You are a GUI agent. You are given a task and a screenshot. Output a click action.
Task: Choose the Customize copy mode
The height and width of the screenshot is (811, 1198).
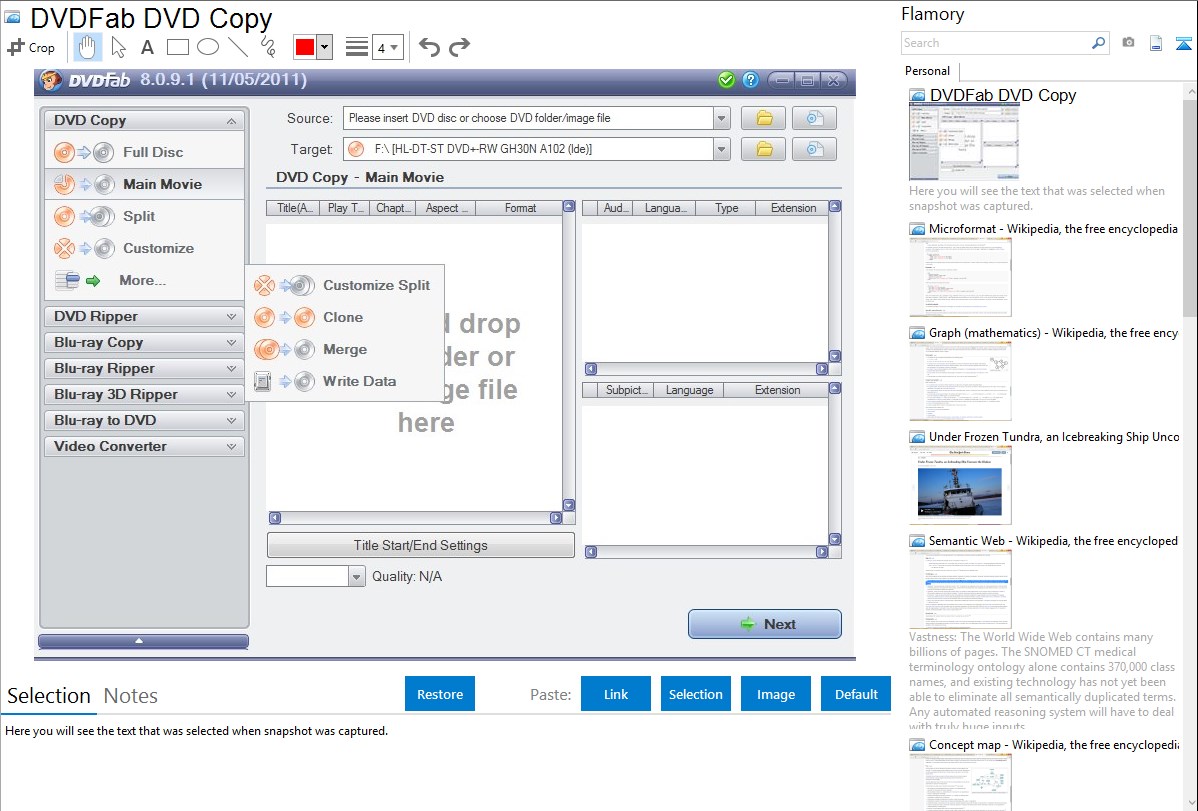[144, 248]
